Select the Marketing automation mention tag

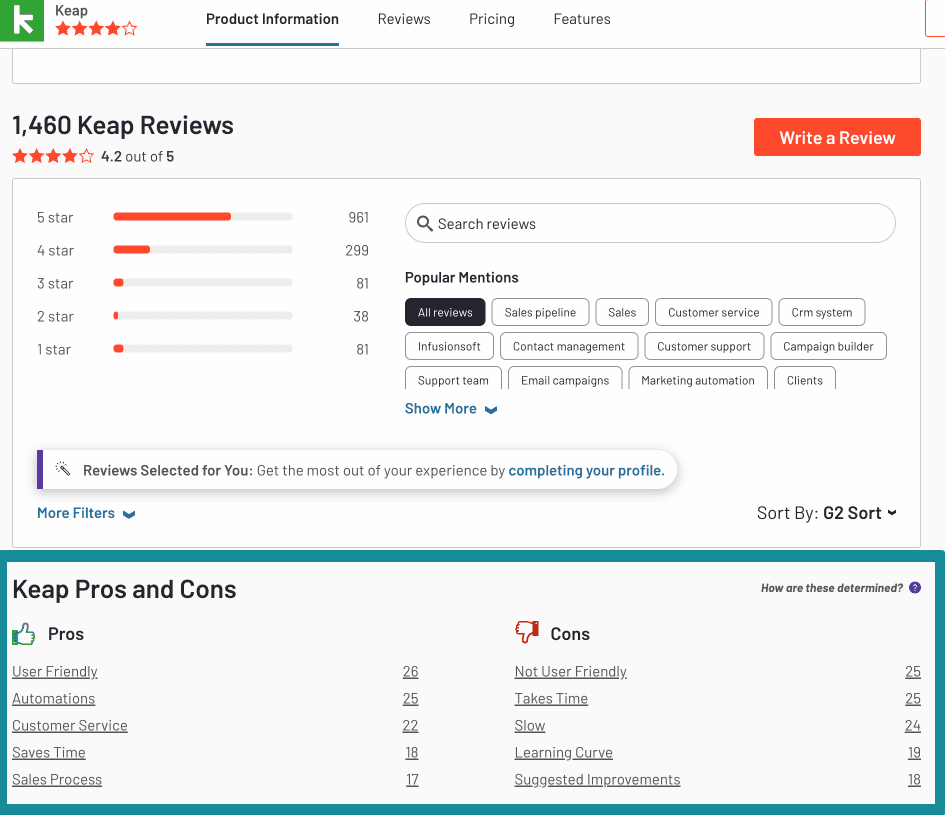698,379
